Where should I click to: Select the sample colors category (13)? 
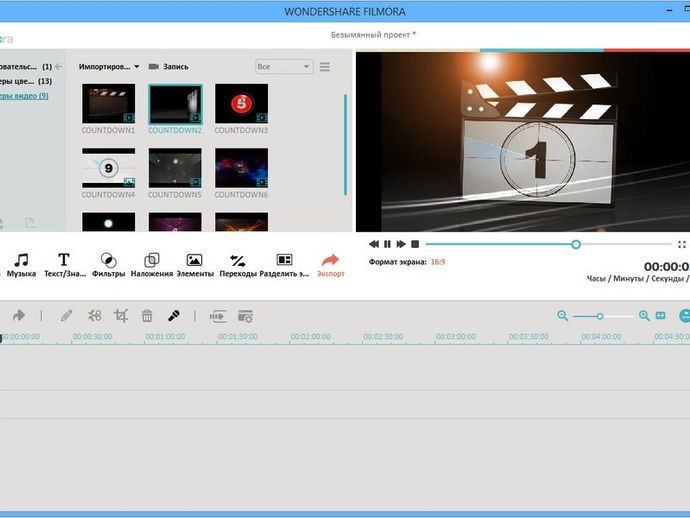26,81
